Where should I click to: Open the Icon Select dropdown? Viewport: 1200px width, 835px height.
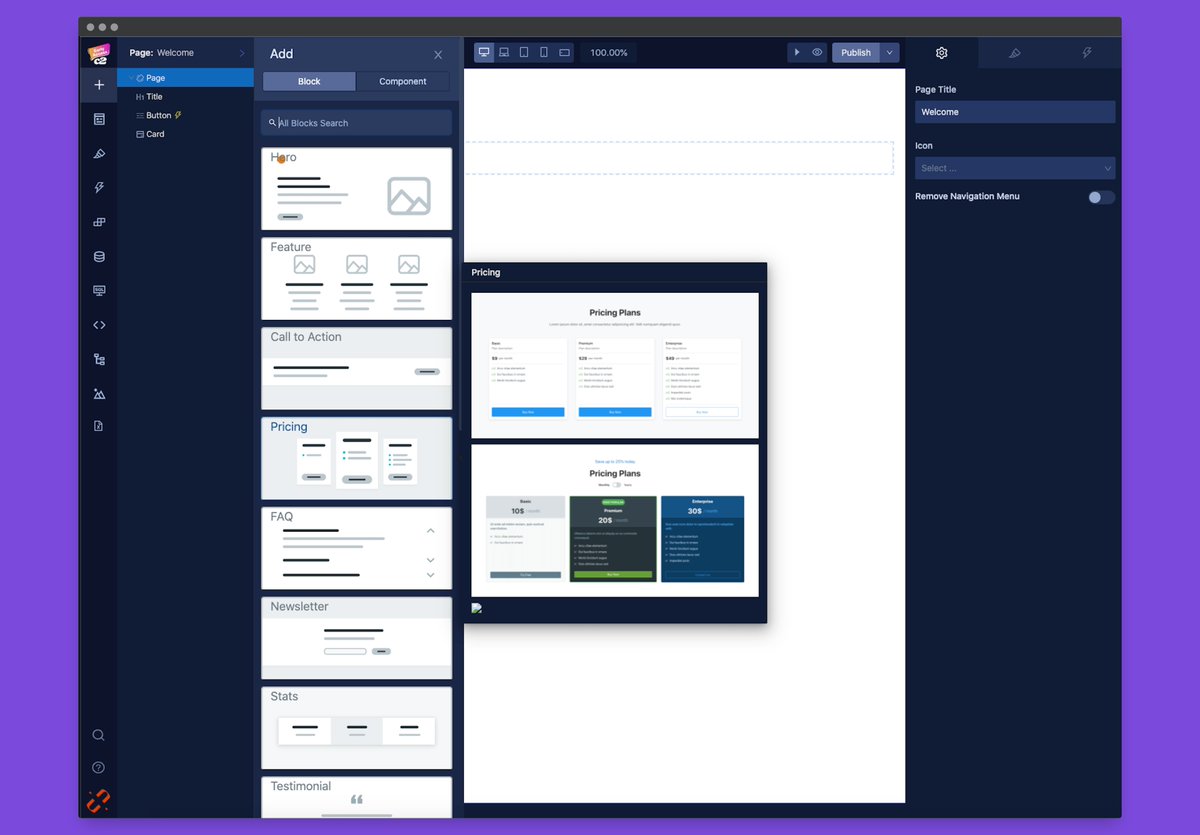1015,168
